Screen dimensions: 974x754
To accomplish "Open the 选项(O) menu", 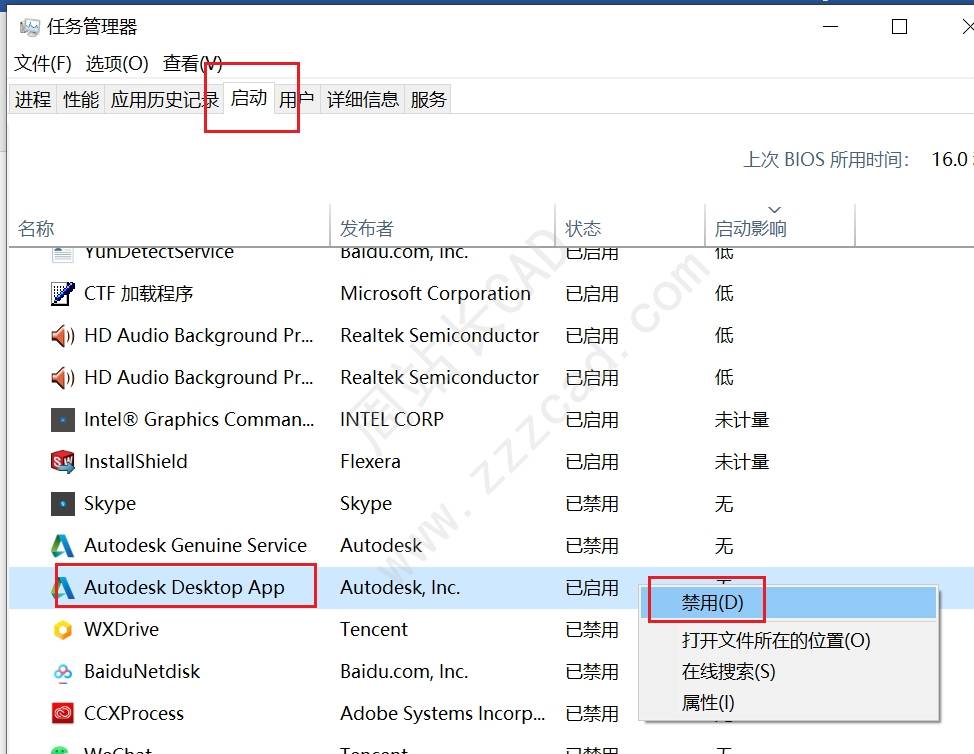I will [117, 63].
